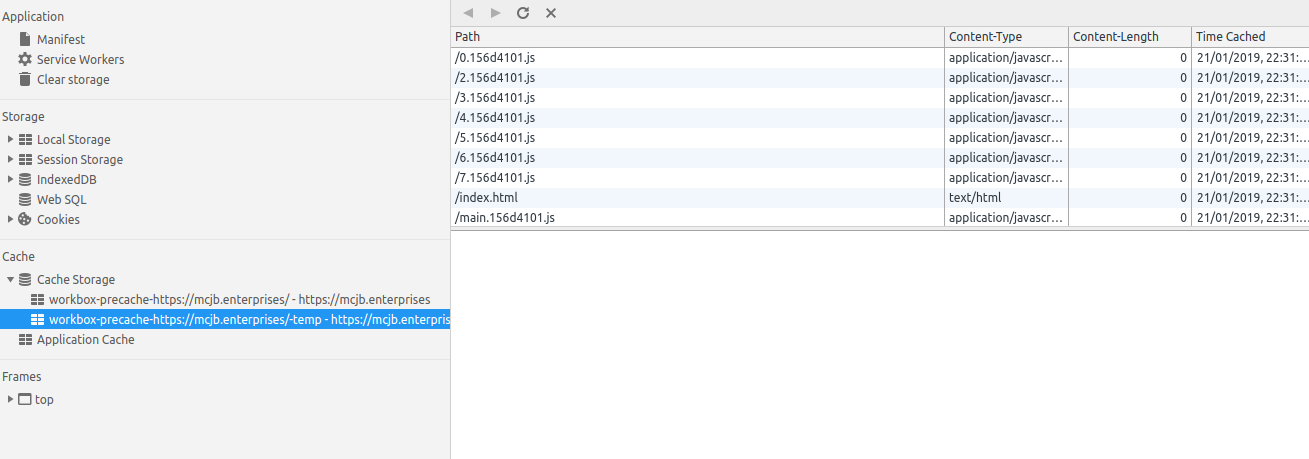Click the forward navigation arrow icon

point(495,13)
